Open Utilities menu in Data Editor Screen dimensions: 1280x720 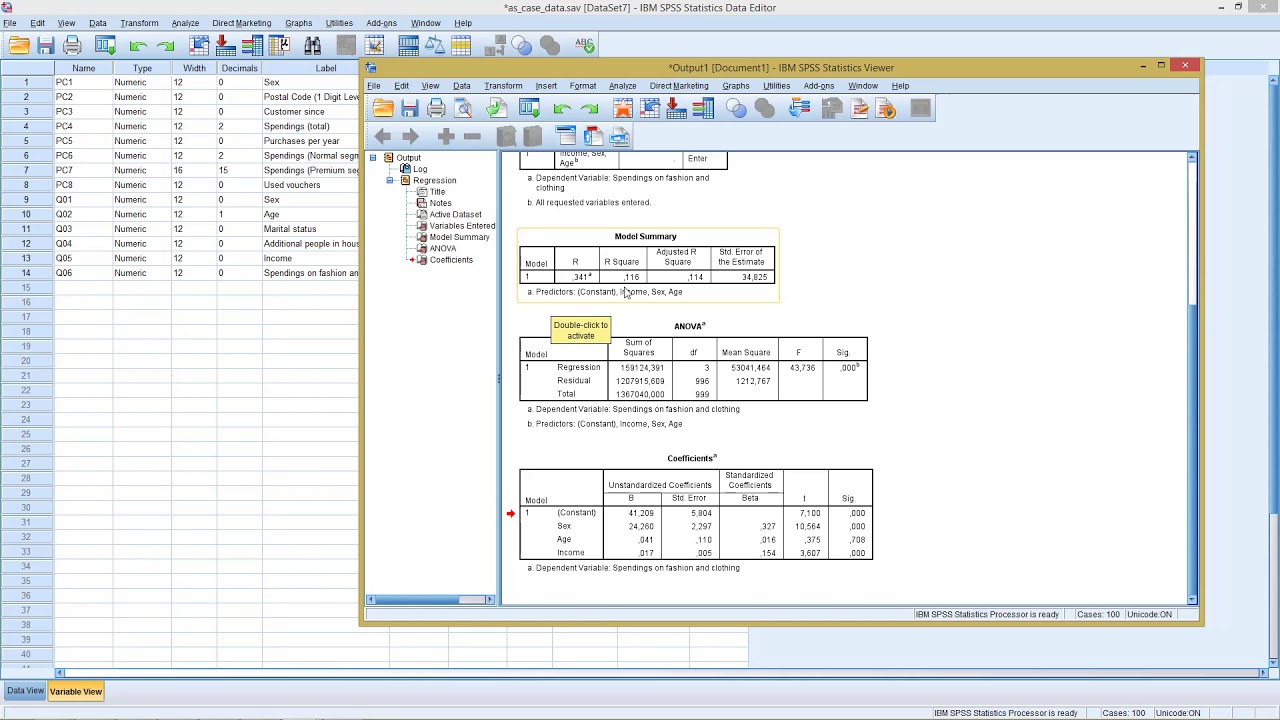tap(339, 23)
